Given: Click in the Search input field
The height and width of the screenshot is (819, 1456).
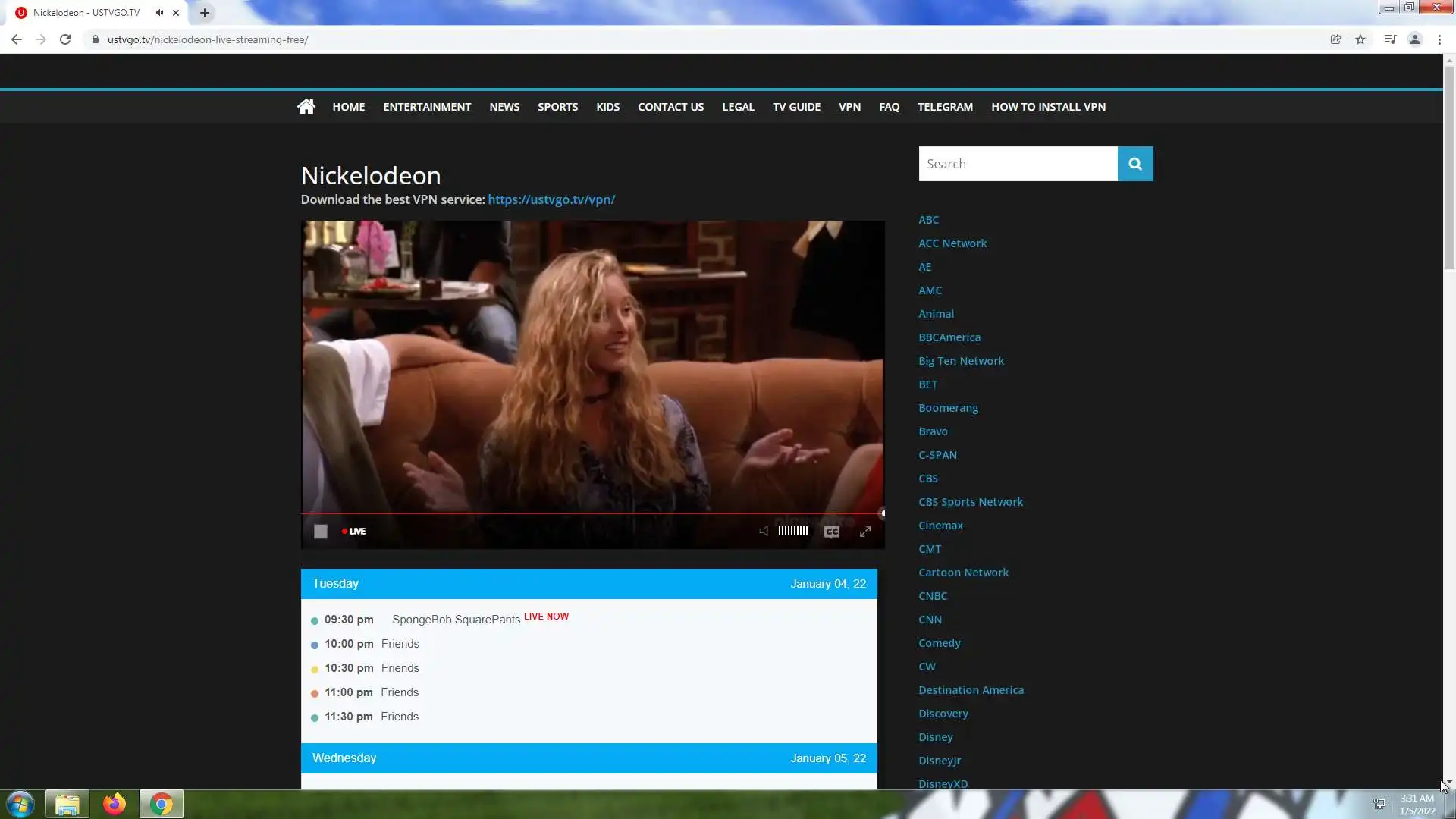Looking at the screenshot, I should coord(1018,164).
